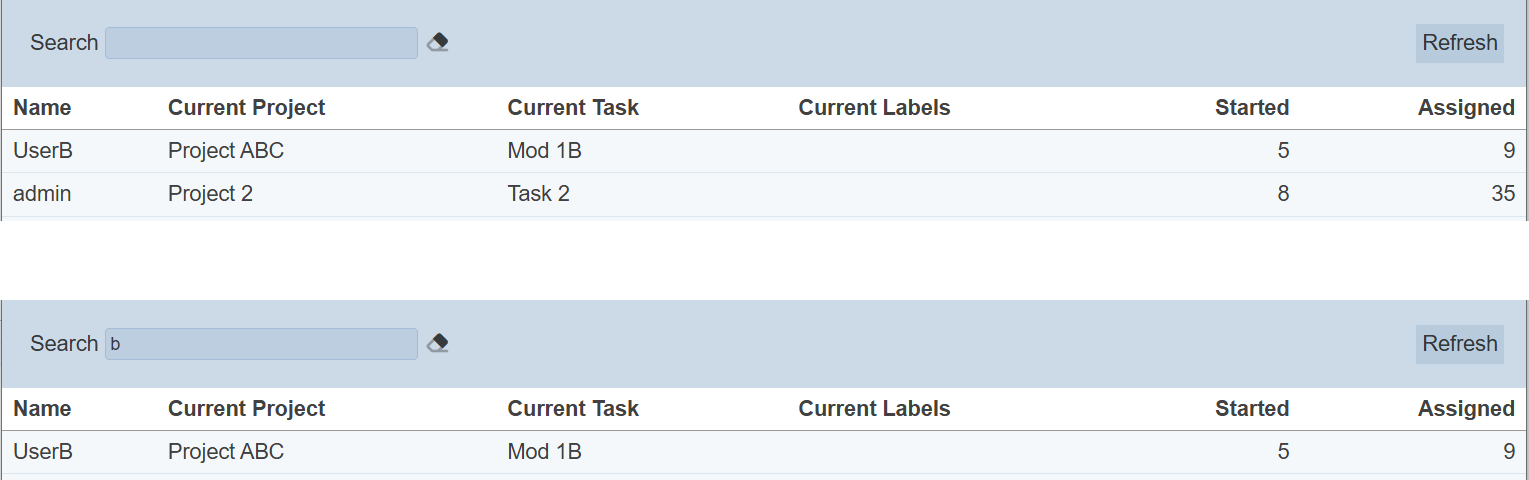
Task: Focus the empty Search input field
Action: 261,43
